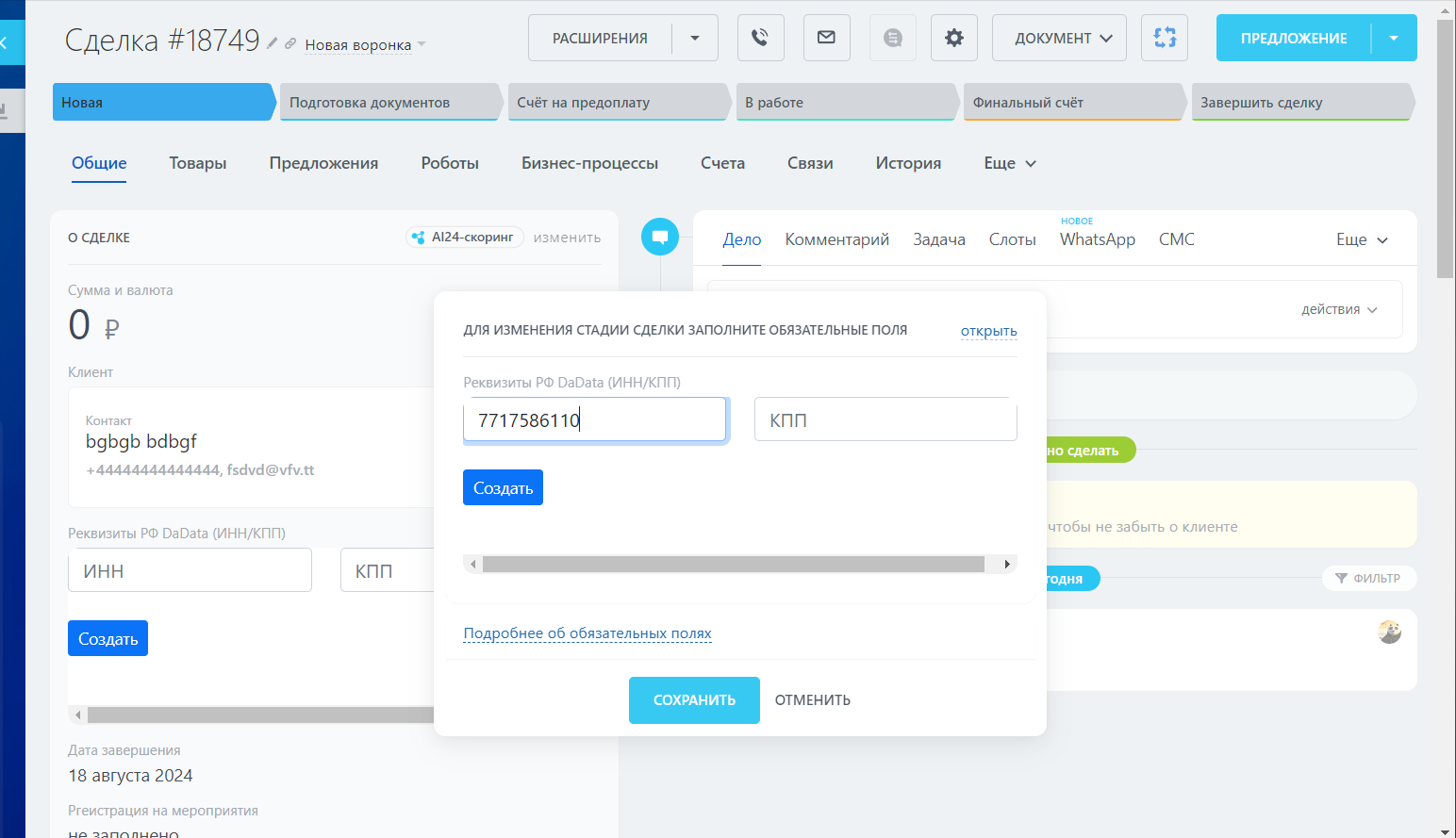Open Подробнее об обязательных полях link
This screenshot has height=838, width=1456.
click(x=587, y=633)
